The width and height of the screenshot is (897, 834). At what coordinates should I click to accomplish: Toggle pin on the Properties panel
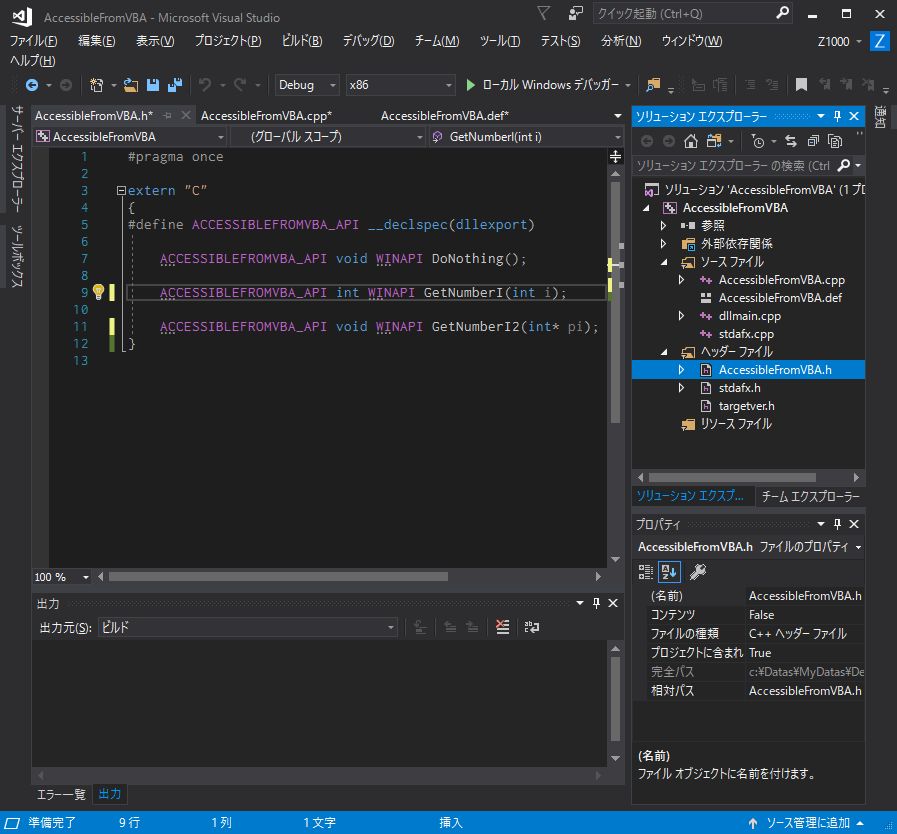838,524
